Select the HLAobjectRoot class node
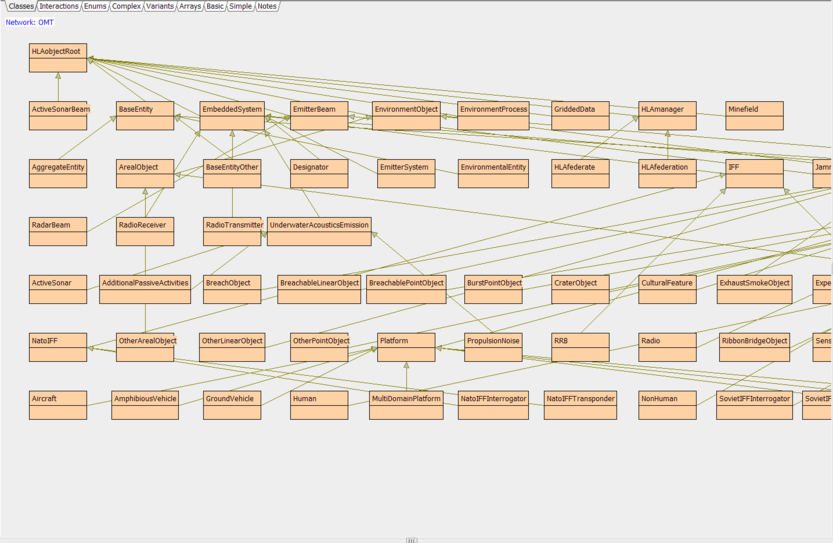Viewport: 833px width, 543px height. (58, 58)
